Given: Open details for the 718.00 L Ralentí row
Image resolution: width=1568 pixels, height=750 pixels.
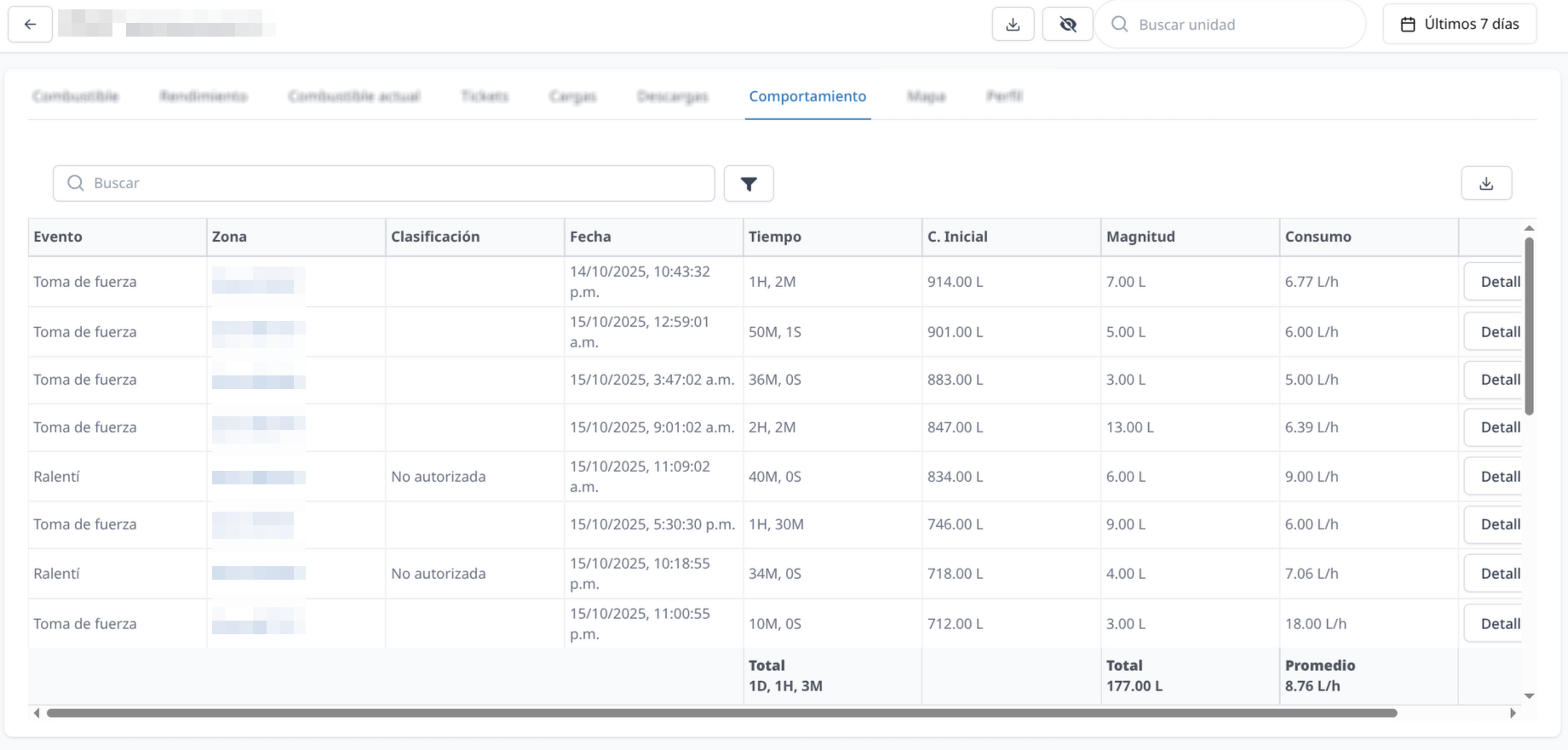Looking at the screenshot, I should click(1494, 574).
